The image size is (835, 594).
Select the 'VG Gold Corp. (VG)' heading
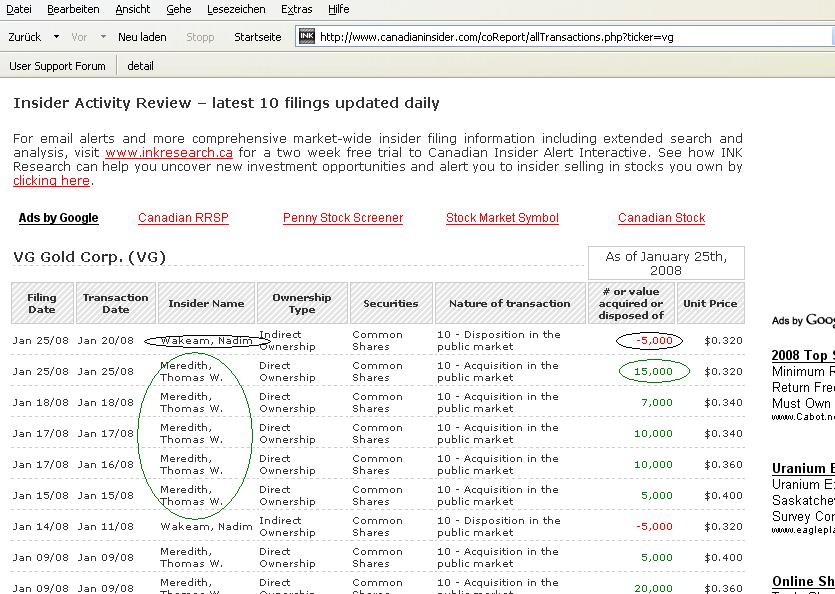(89, 257)
